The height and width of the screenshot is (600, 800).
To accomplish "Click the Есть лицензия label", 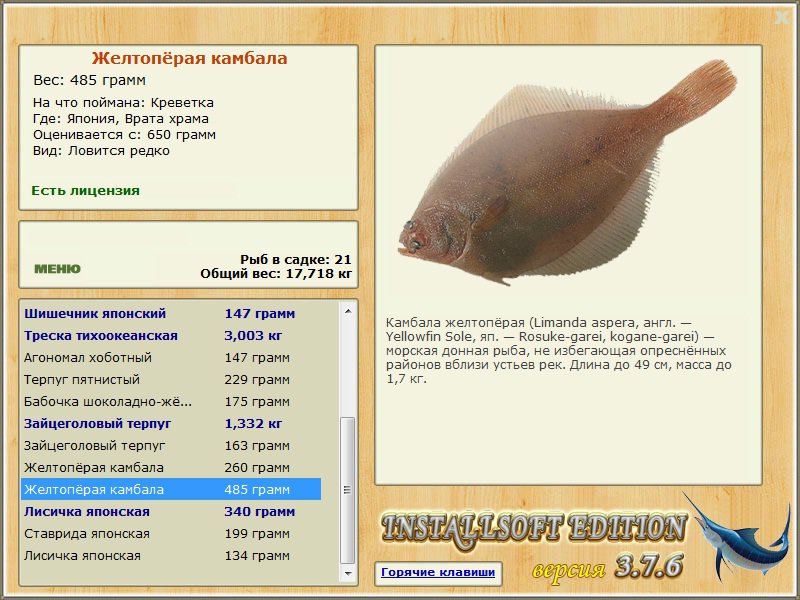I will (86, 191).
